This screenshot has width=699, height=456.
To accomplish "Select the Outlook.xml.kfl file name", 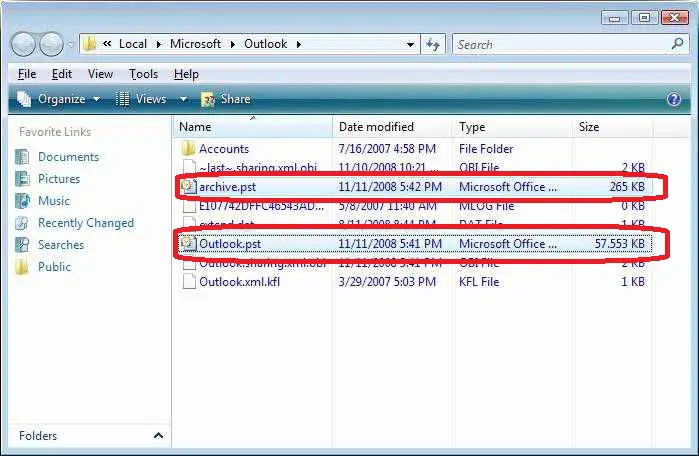I will [x=239, y=282].
